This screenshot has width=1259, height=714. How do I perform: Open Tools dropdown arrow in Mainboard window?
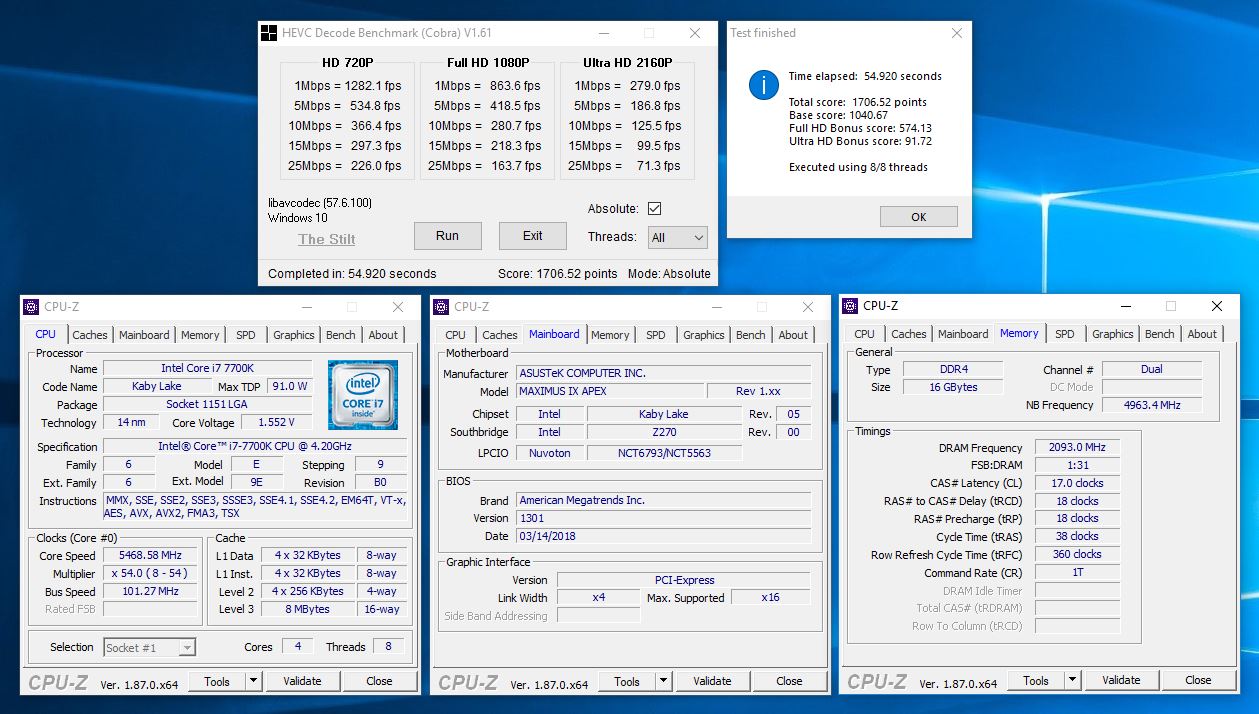tap(664, 681)
